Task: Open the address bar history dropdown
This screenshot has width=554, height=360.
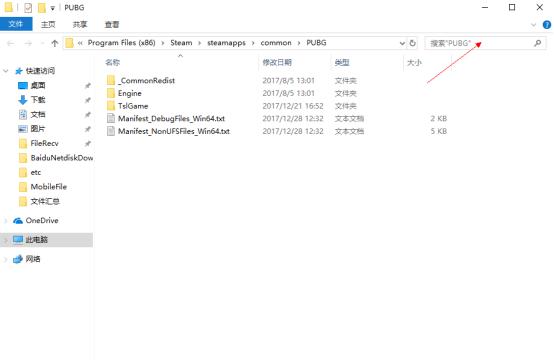Action: [402, 43]
